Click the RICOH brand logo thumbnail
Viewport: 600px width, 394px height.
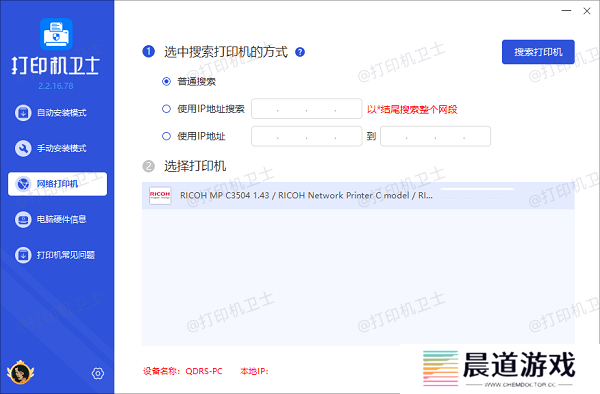(160, 195)
